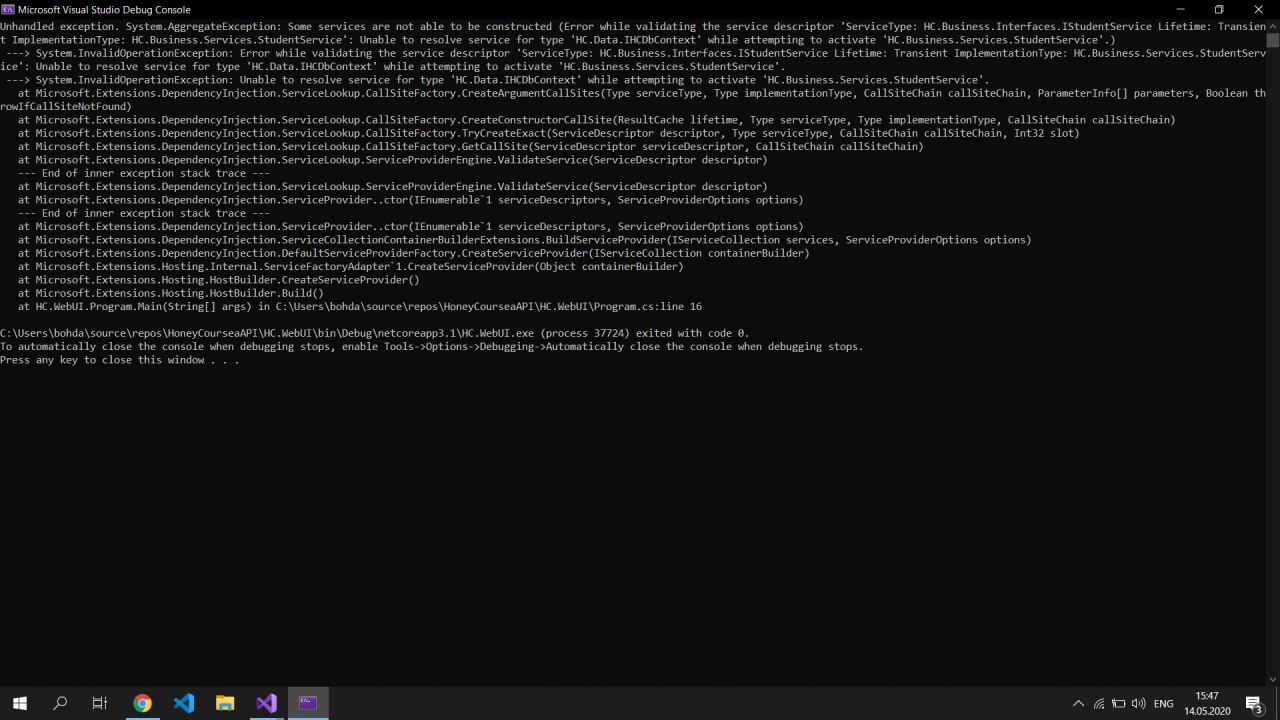Change ENG input language
The width and height of the screenshot is (1280, 720).
[1163, 704]
